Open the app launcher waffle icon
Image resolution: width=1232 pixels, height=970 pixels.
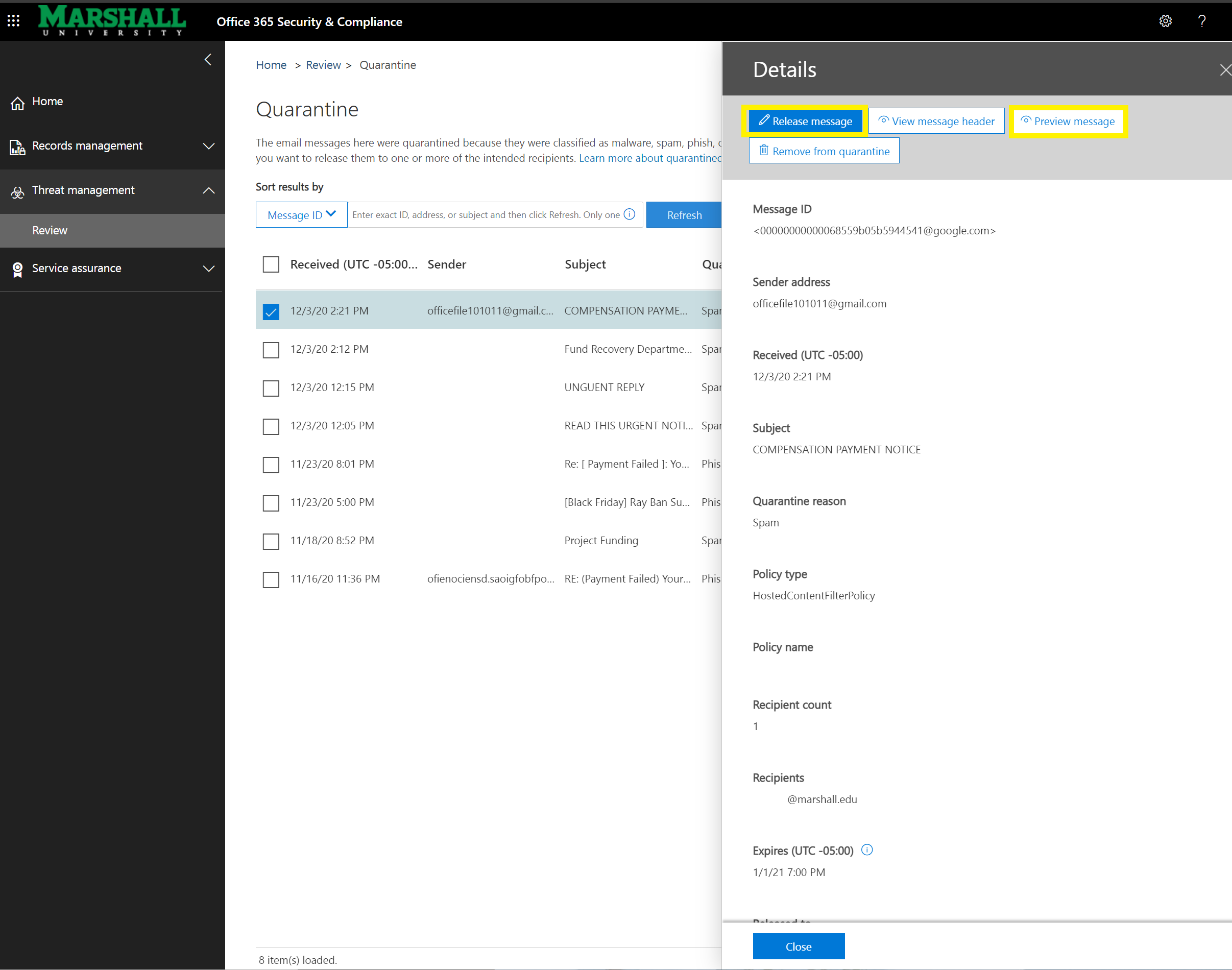click(14, 21)
